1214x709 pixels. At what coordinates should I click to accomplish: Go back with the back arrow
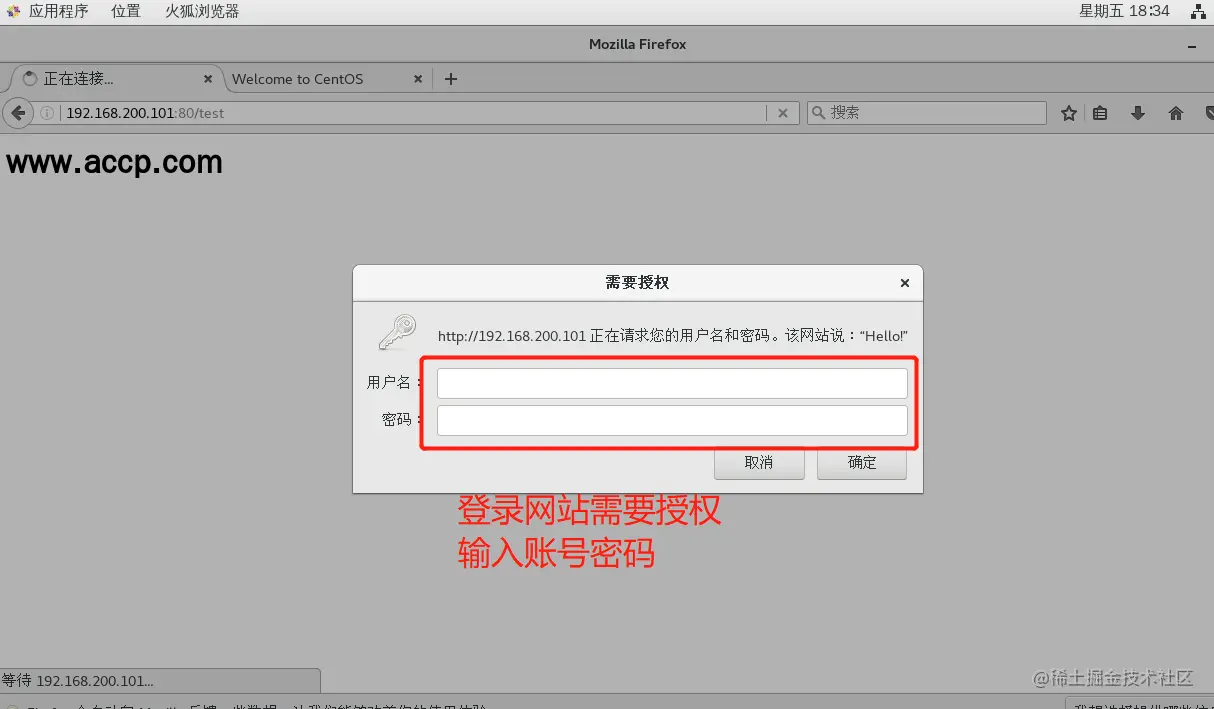17,113
